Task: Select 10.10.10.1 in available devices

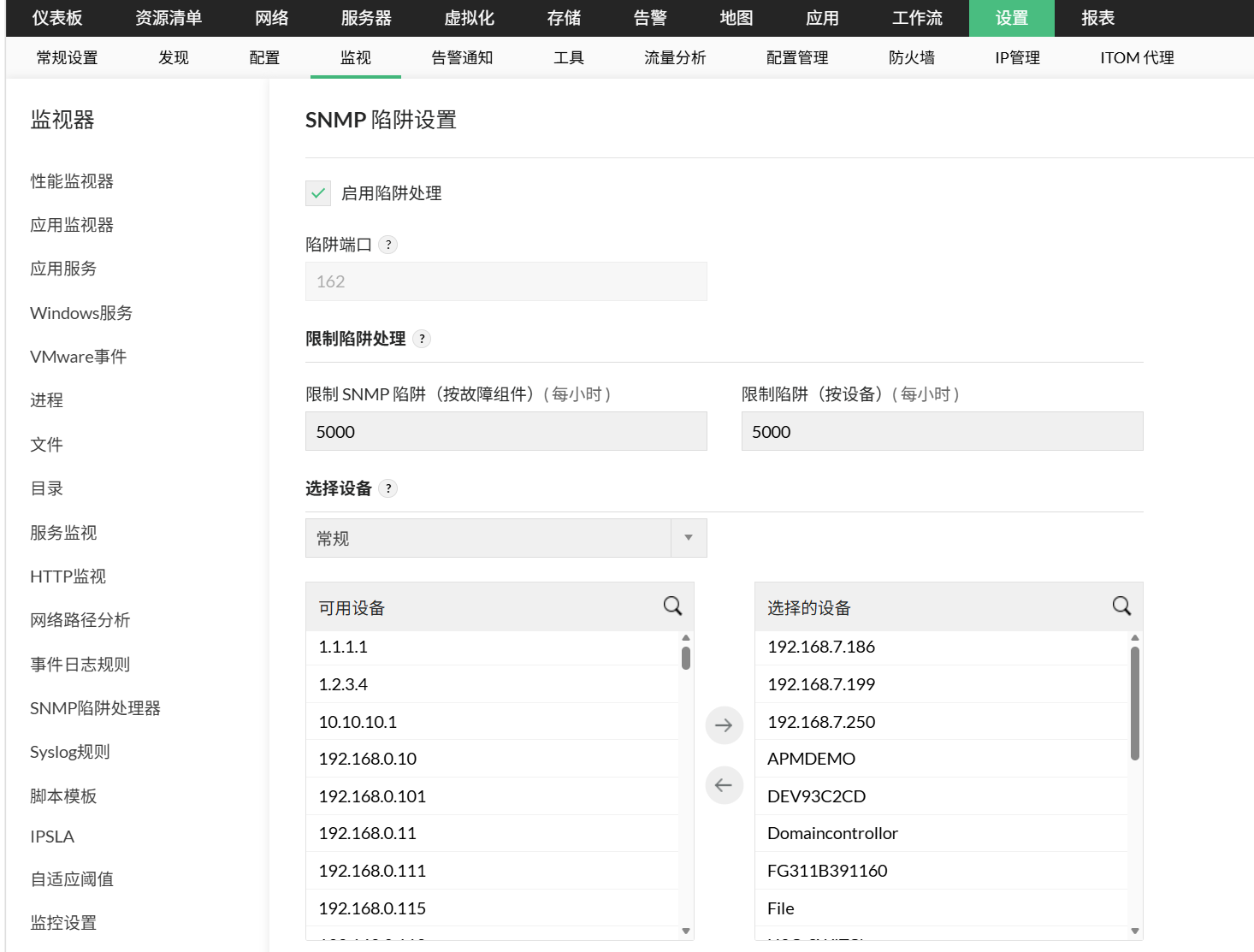Action: [x=492, y=722]
